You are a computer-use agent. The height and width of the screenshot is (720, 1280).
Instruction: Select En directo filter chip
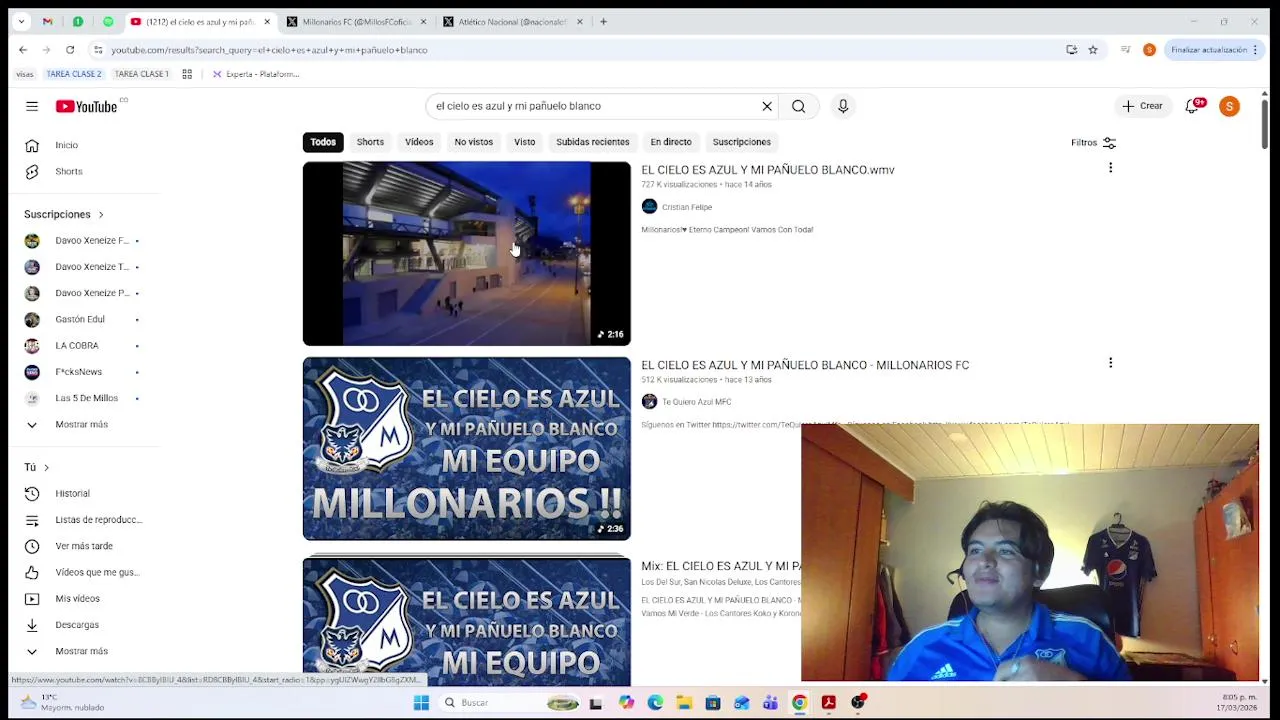tap(671, 142)
